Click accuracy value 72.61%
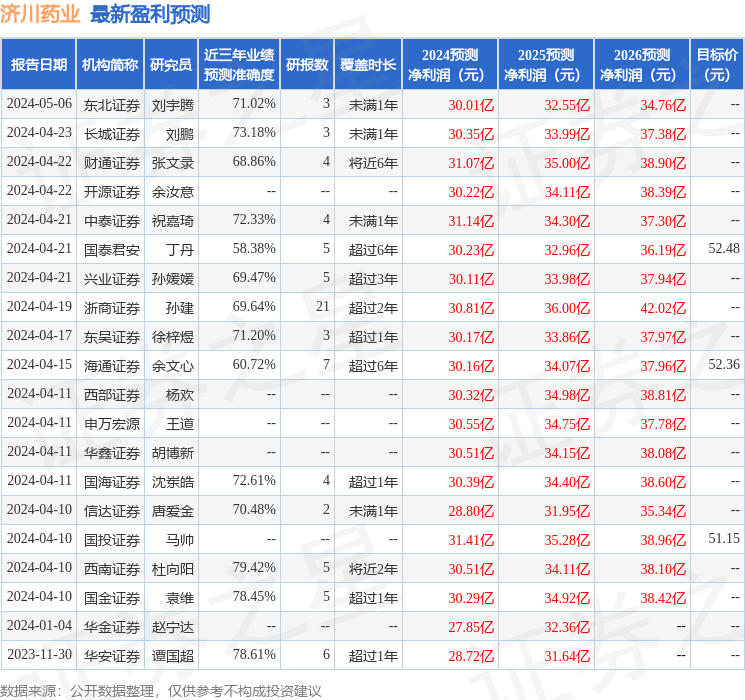 pos(254,480)
